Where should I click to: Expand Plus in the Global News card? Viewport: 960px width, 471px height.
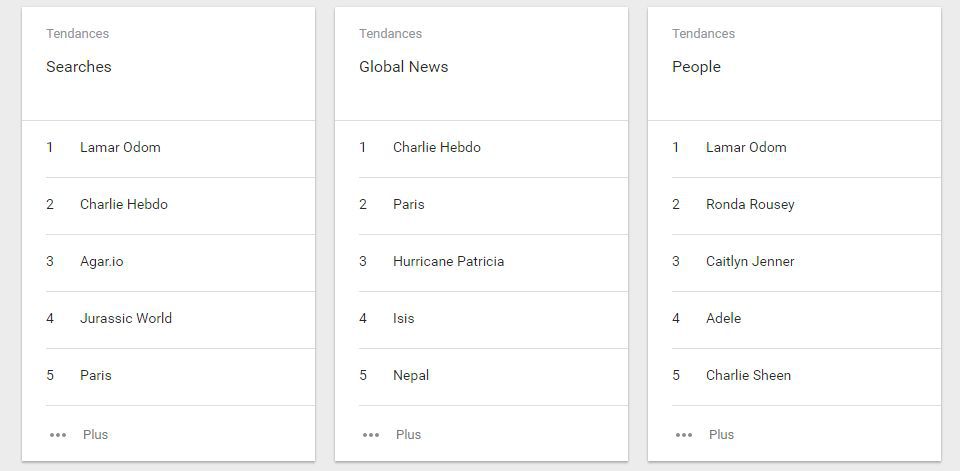click(409, 435)
